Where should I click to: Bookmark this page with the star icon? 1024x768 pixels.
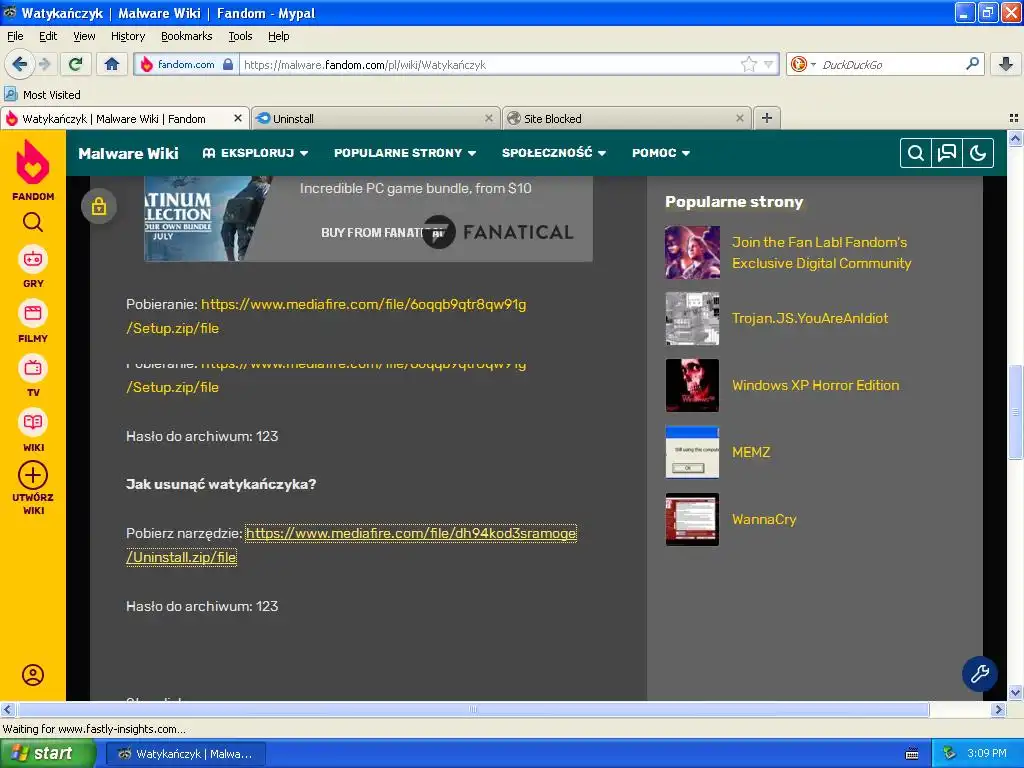[748, 64]
